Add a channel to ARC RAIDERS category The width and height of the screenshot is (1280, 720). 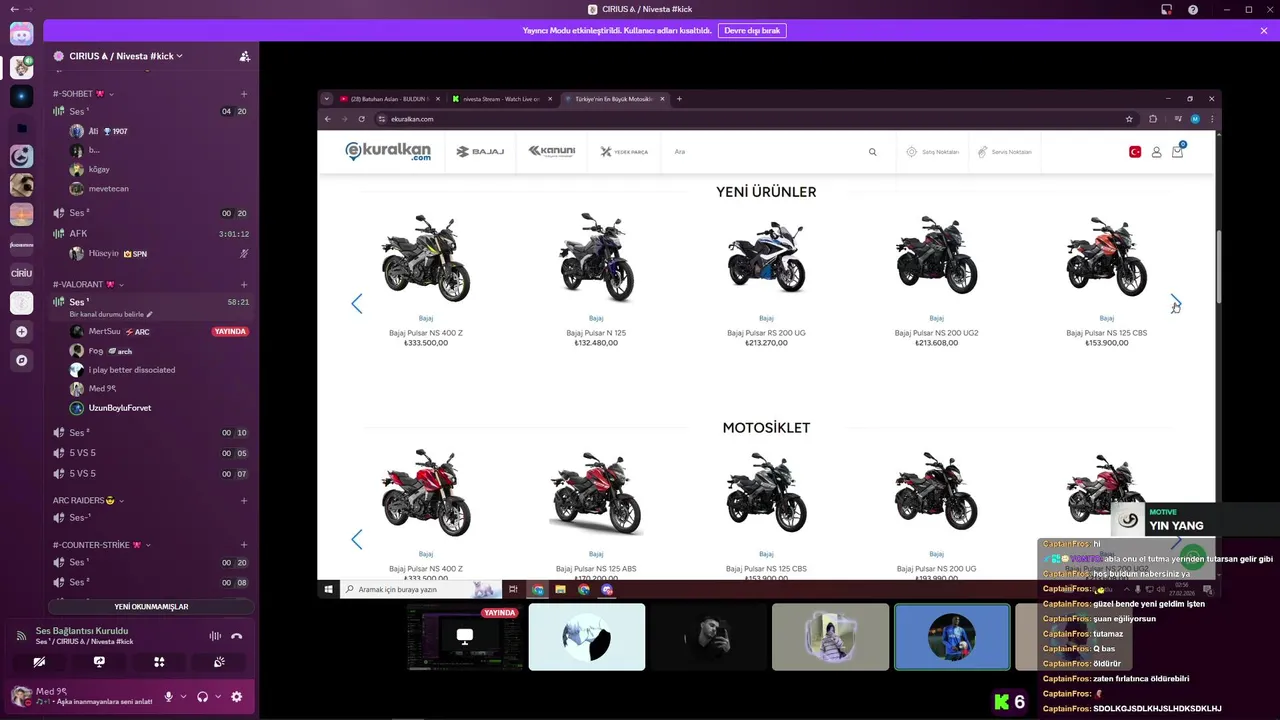tap(244, 500)
